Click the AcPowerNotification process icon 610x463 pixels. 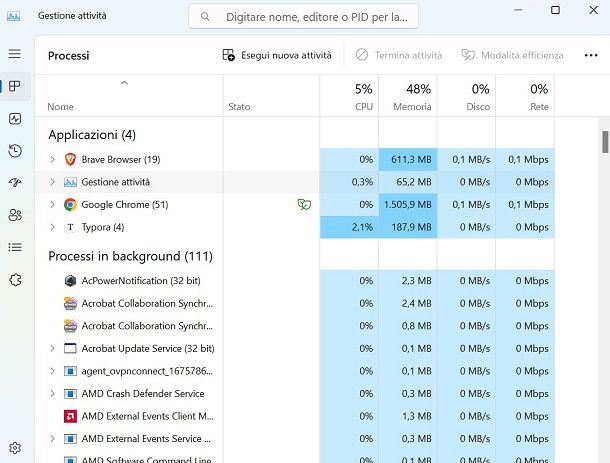click(x=70, y=281)
